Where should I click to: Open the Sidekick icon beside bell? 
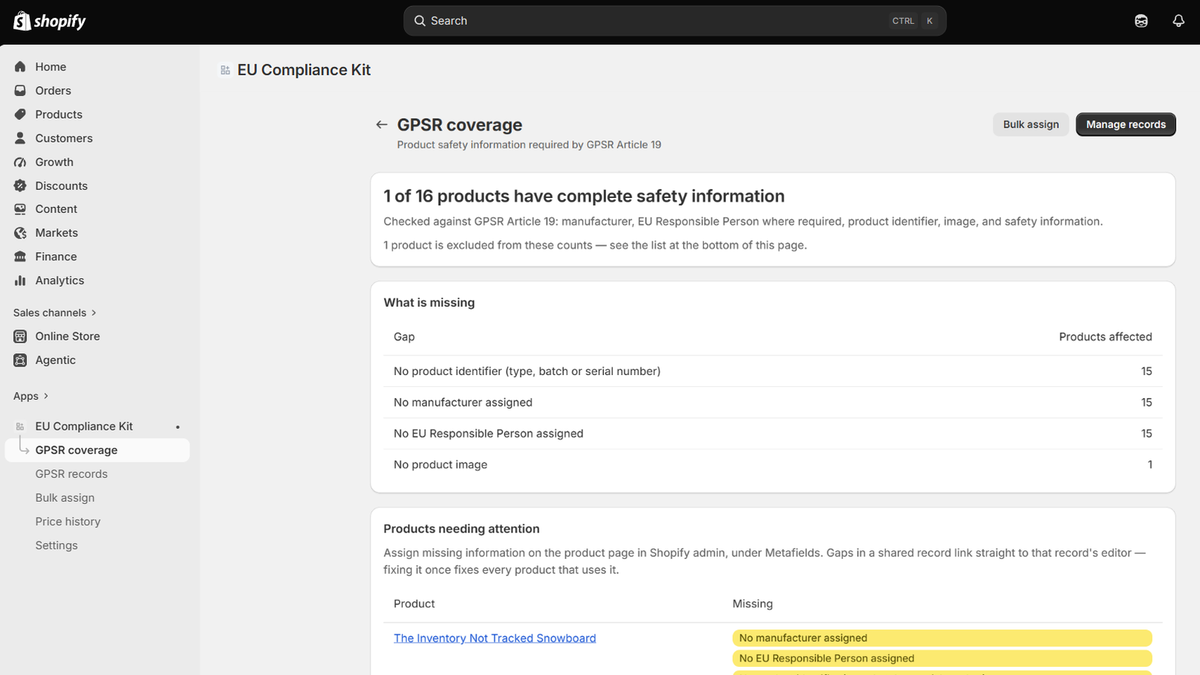(x=1141, y=21)
